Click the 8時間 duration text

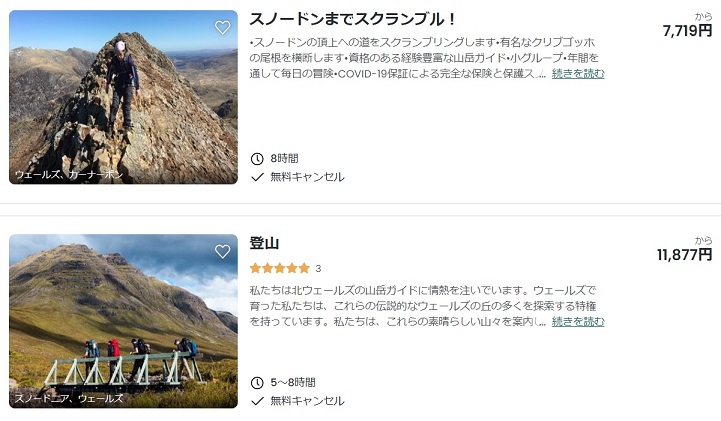tap(284, 158)
